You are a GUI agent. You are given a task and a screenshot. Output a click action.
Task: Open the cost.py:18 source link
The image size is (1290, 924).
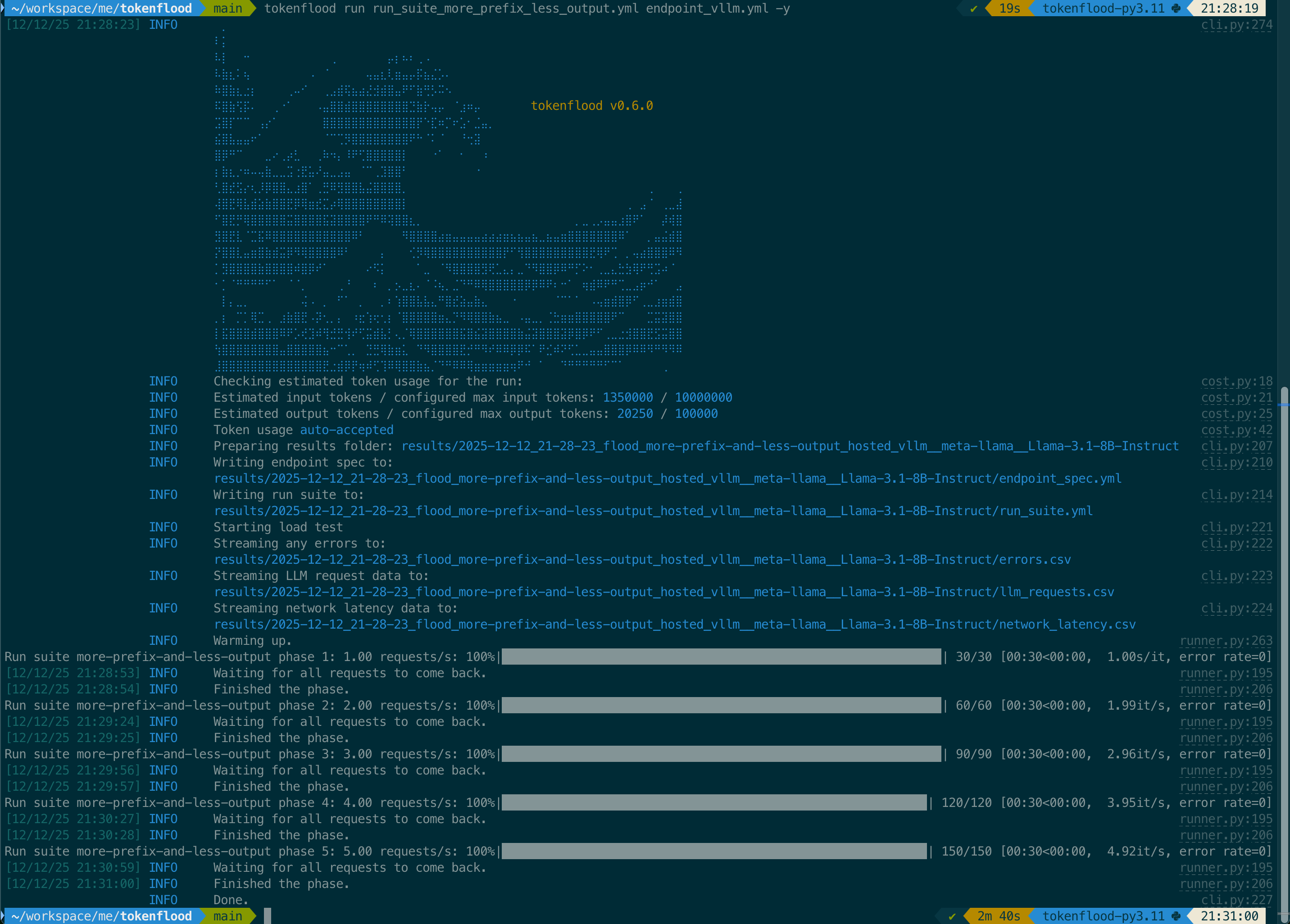1236,381
